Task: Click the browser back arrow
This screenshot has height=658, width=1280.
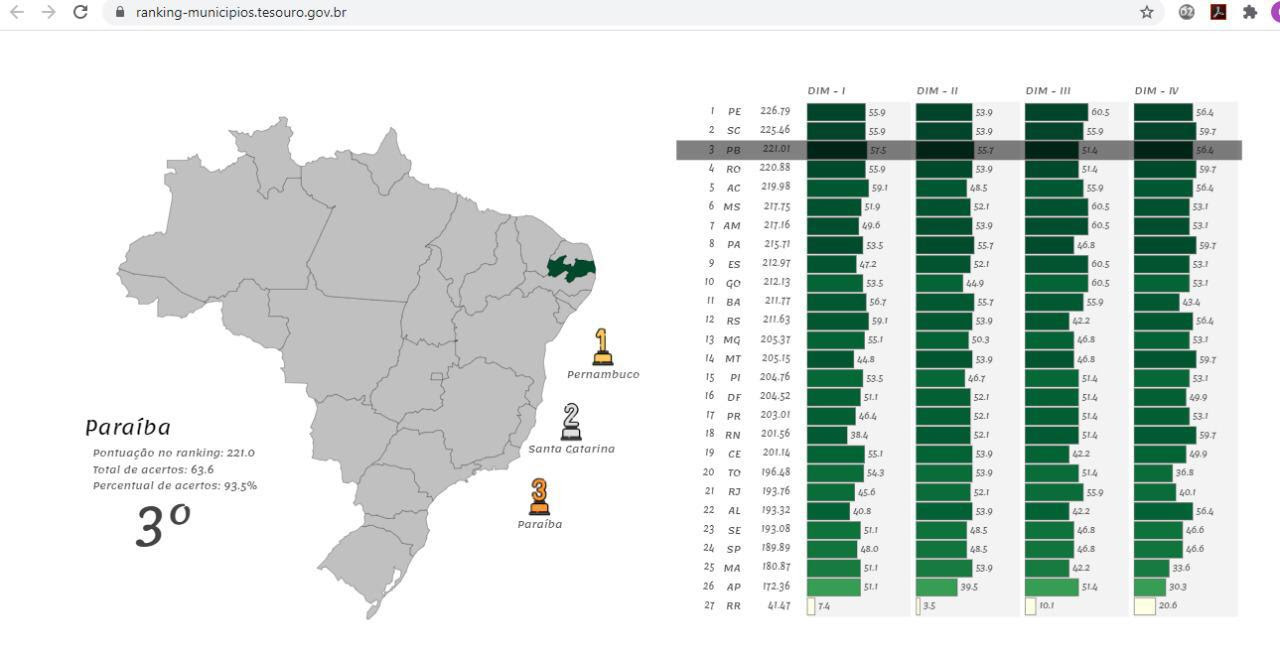Action: point(16,12)
